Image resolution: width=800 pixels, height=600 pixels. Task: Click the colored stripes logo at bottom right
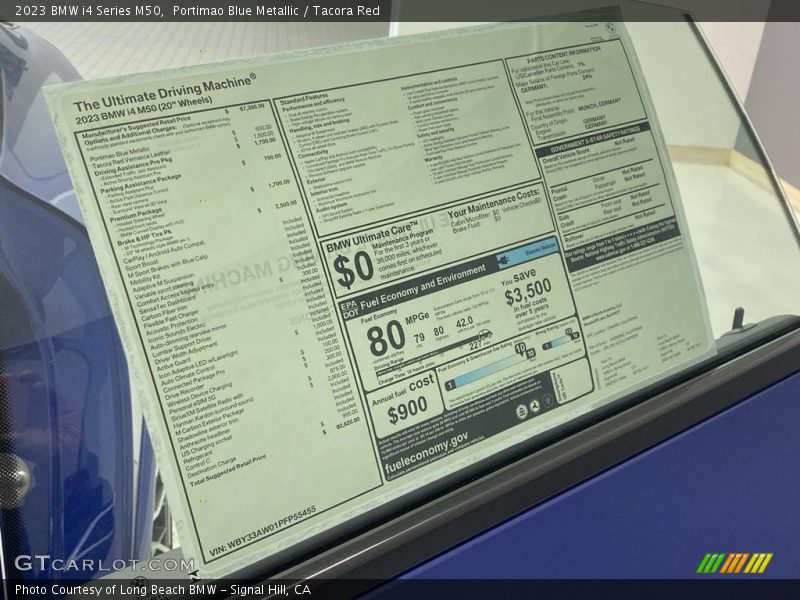[x=734, y=563]
